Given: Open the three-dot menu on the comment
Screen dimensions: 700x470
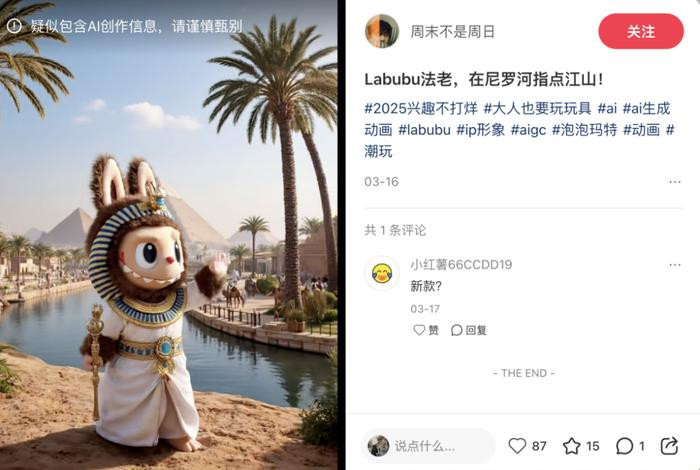Looking at the screenshot, I should coord(675,265).
